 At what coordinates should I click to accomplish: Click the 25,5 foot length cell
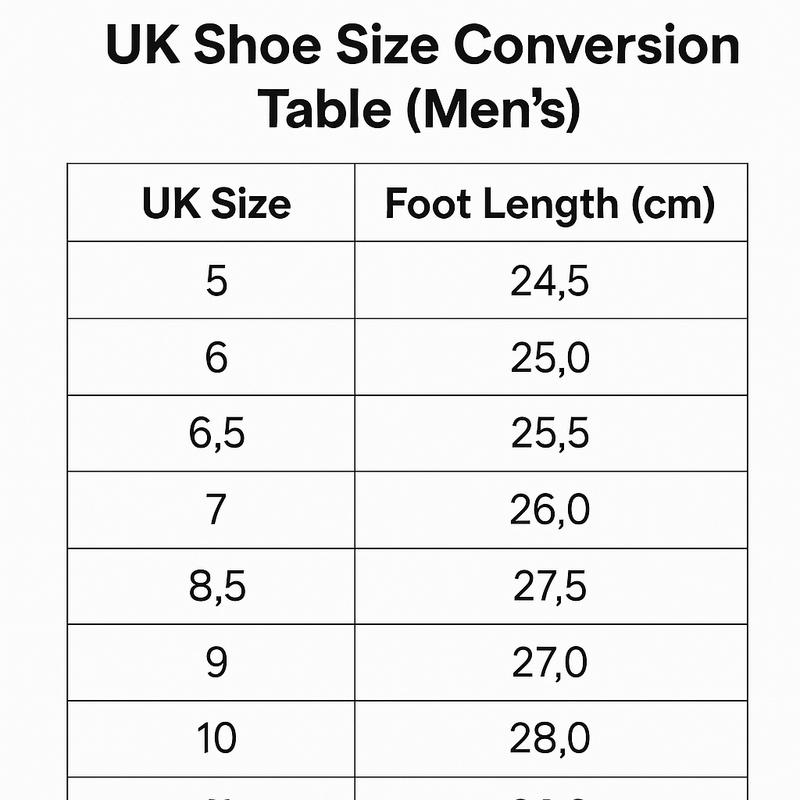tap(551, 433)
